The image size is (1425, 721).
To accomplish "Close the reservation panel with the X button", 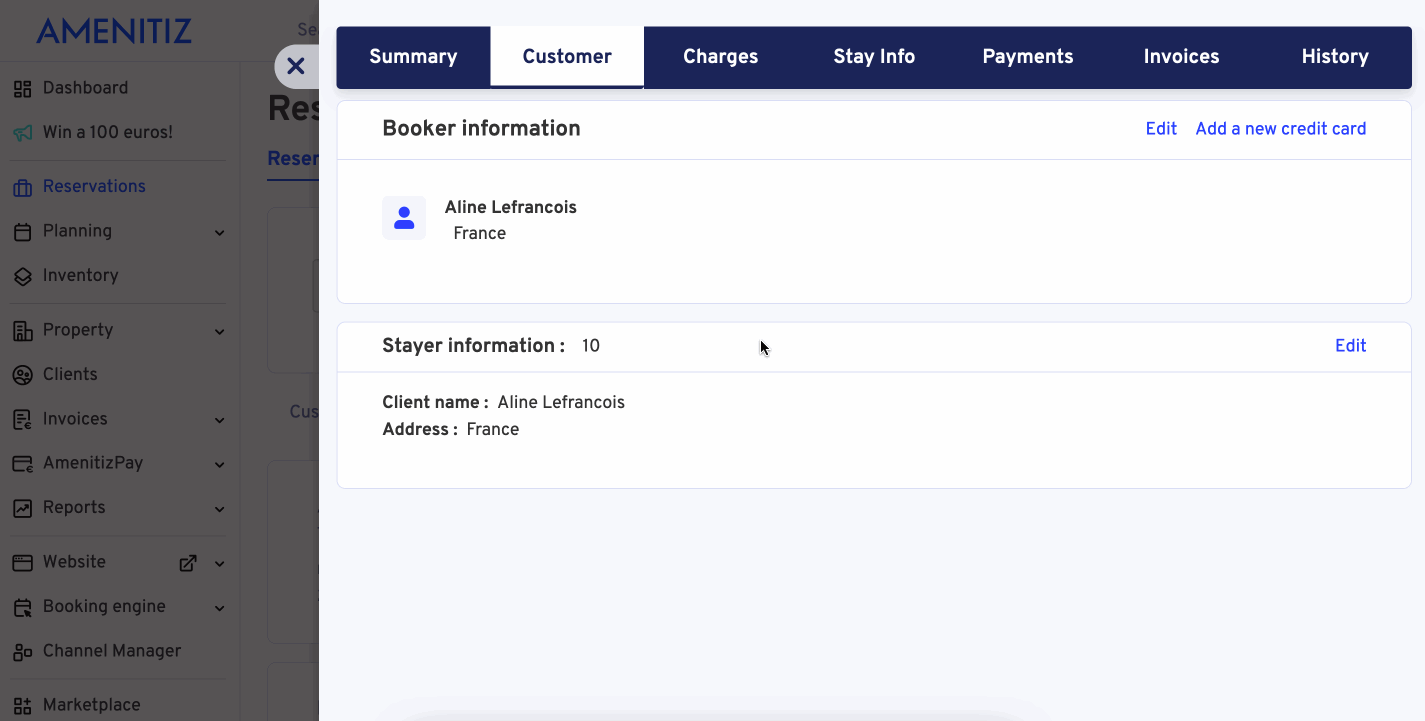I will coord(295,66).
